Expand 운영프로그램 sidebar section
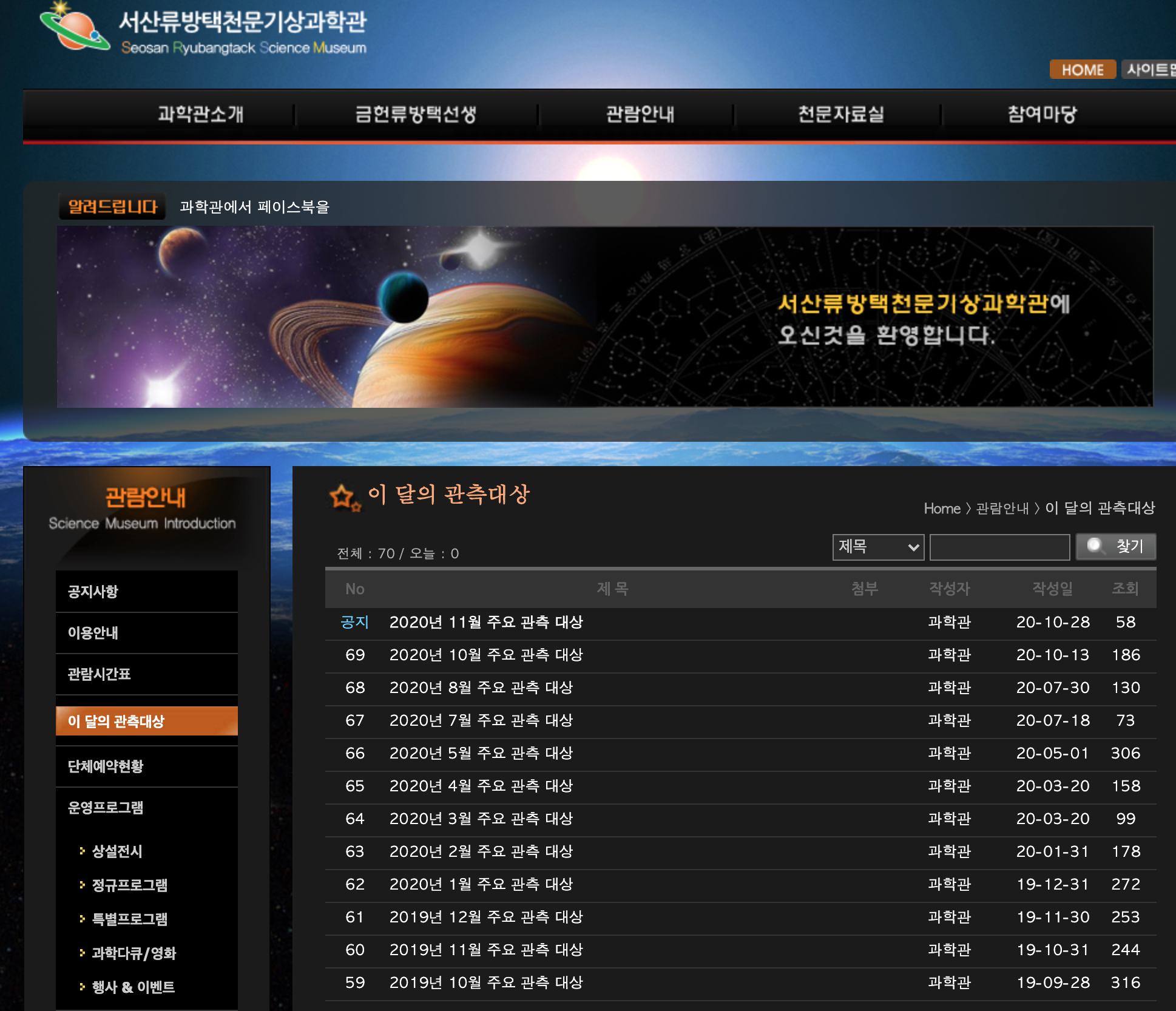 point(106,807)
